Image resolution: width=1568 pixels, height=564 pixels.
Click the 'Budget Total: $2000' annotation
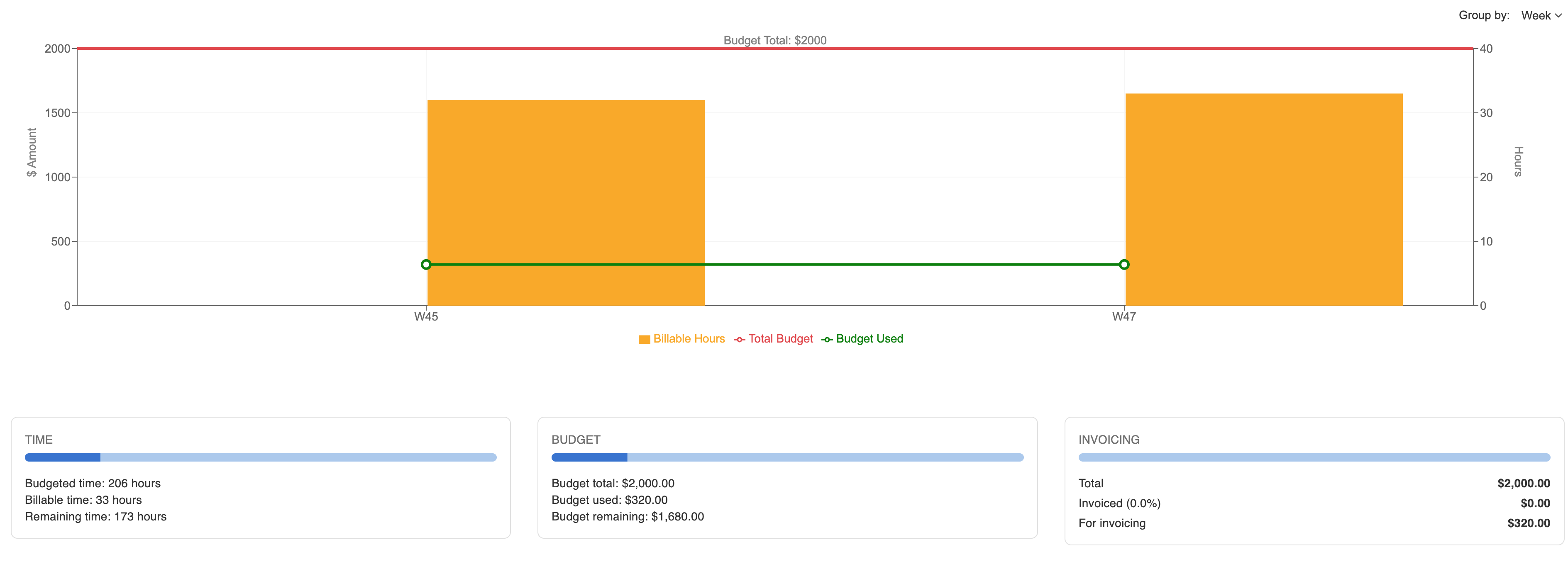pos(775,40)
